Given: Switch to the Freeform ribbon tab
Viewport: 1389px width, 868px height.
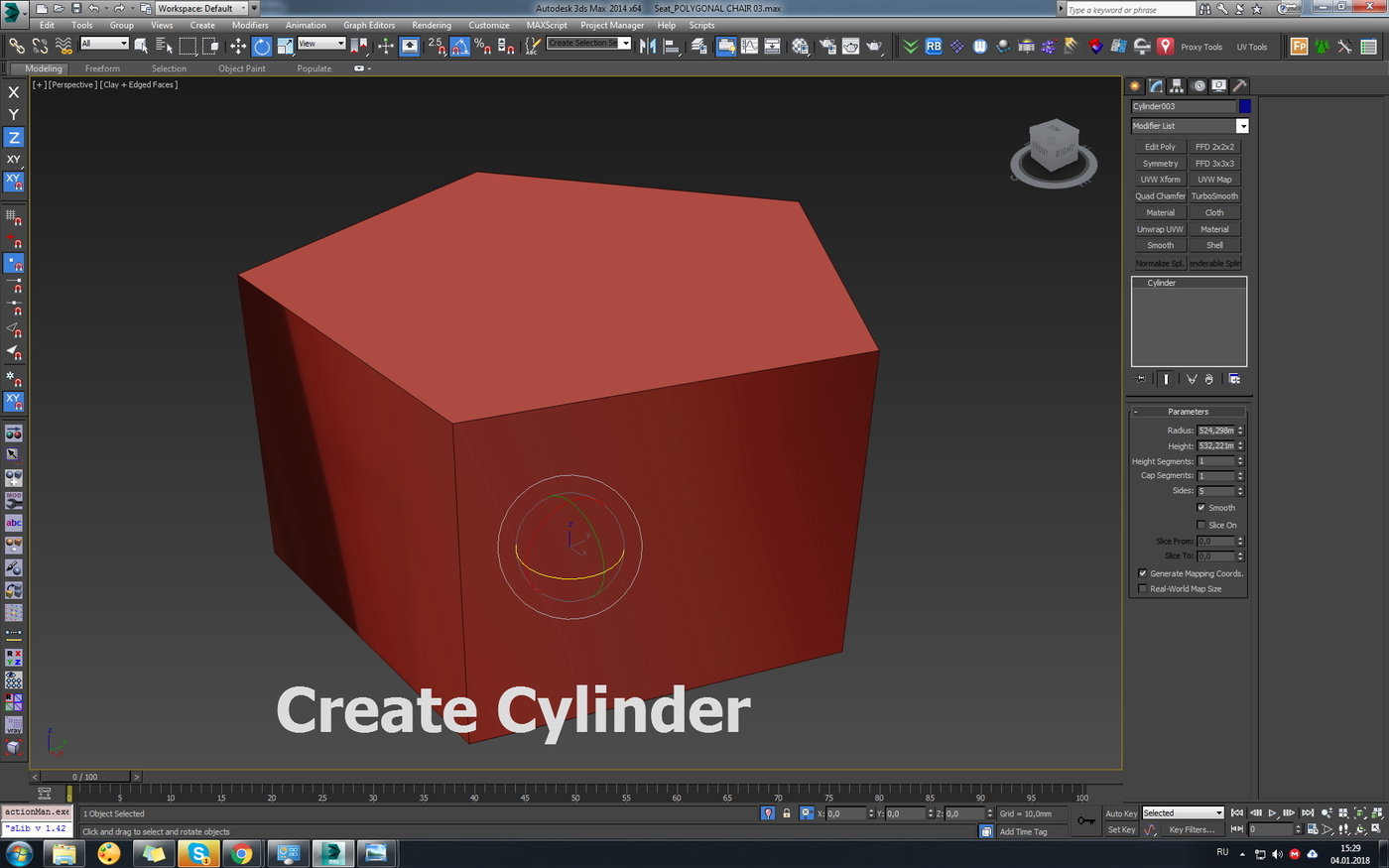Looking at the screenshot, I should [102, 68].
